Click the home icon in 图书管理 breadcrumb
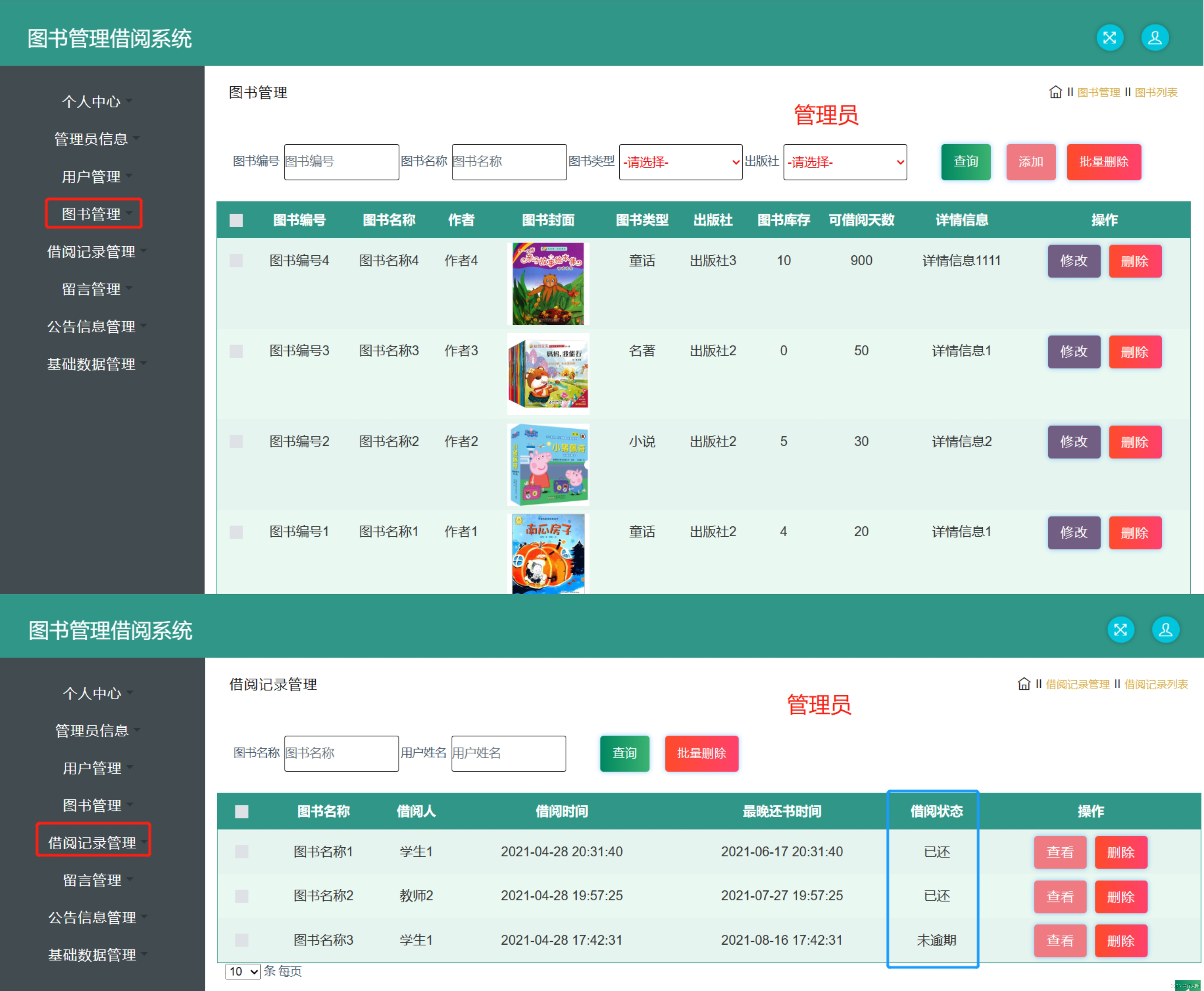Screen dimensions: 1204x991 [x=1055, y=92]
